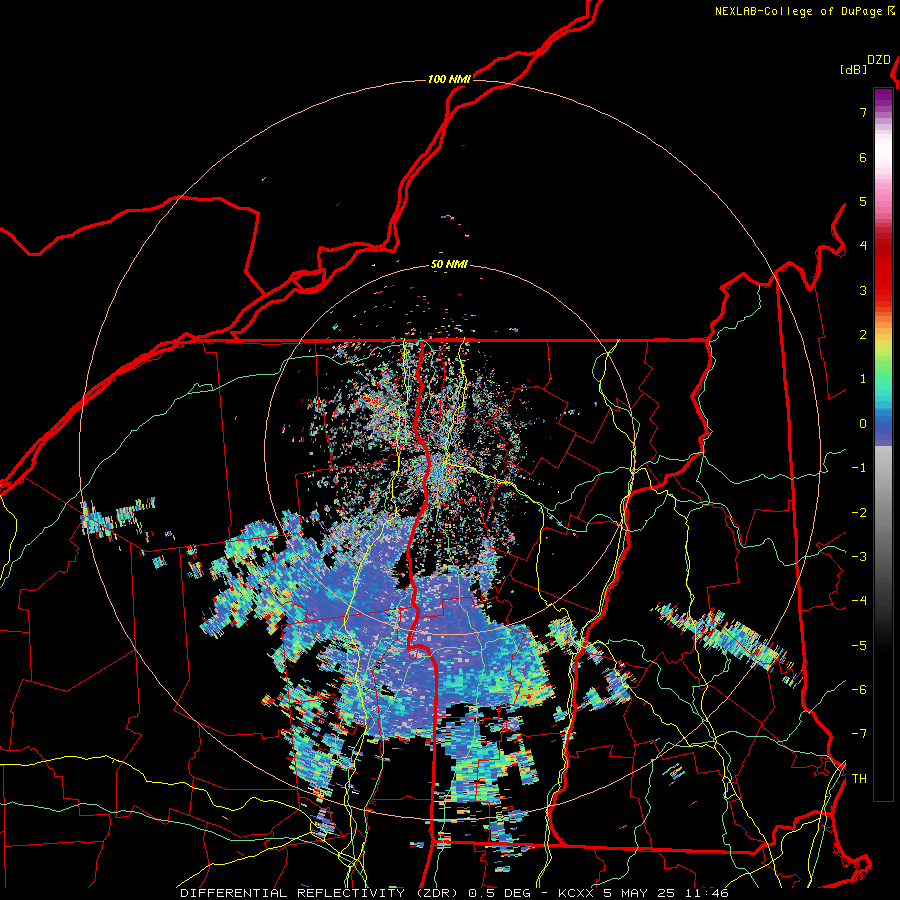Click the 100 NMI range ring label
The height and width of the screenshot is (900, 900).
449,79
